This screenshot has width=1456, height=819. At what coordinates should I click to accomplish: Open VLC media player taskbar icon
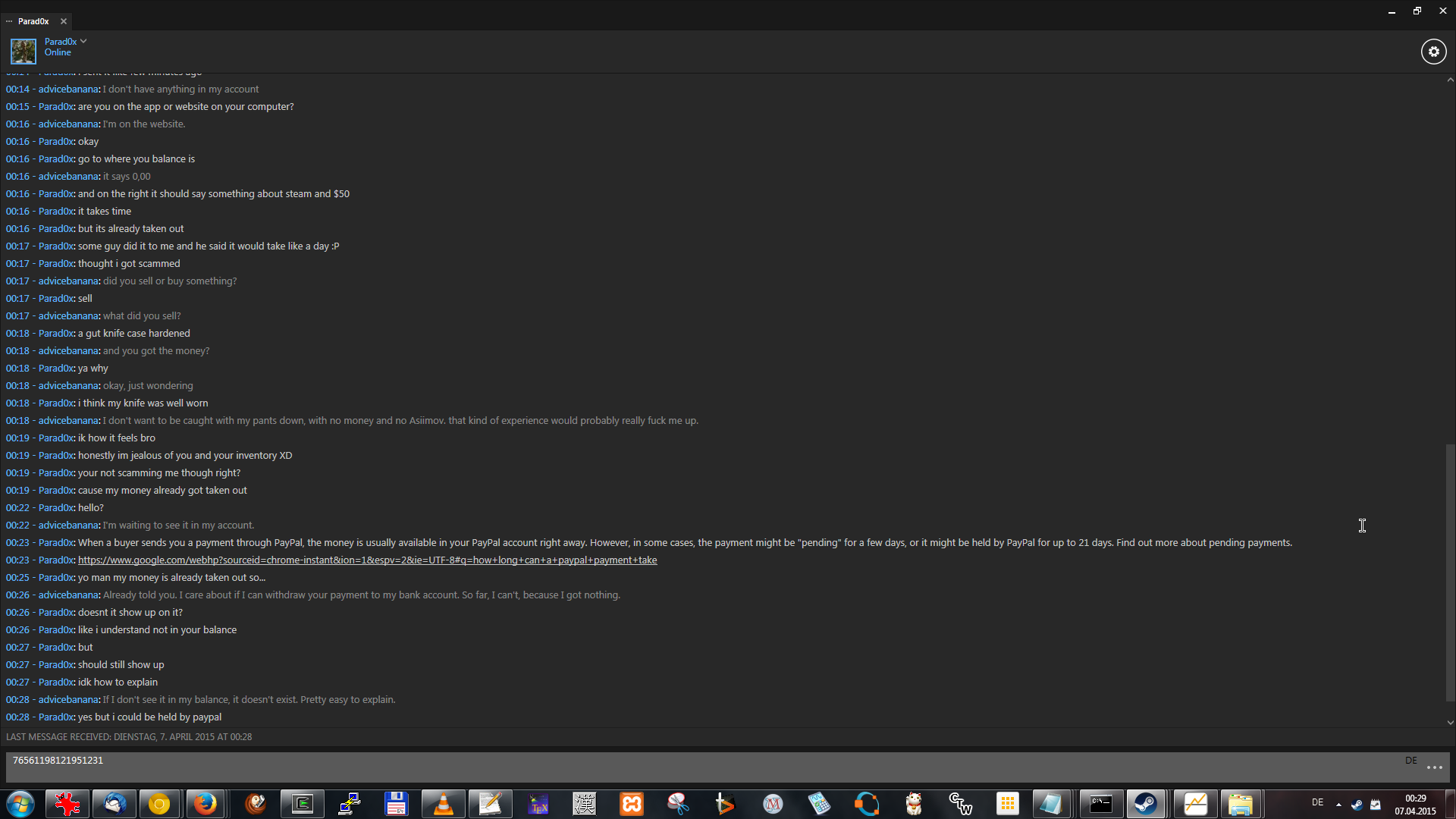443,804
